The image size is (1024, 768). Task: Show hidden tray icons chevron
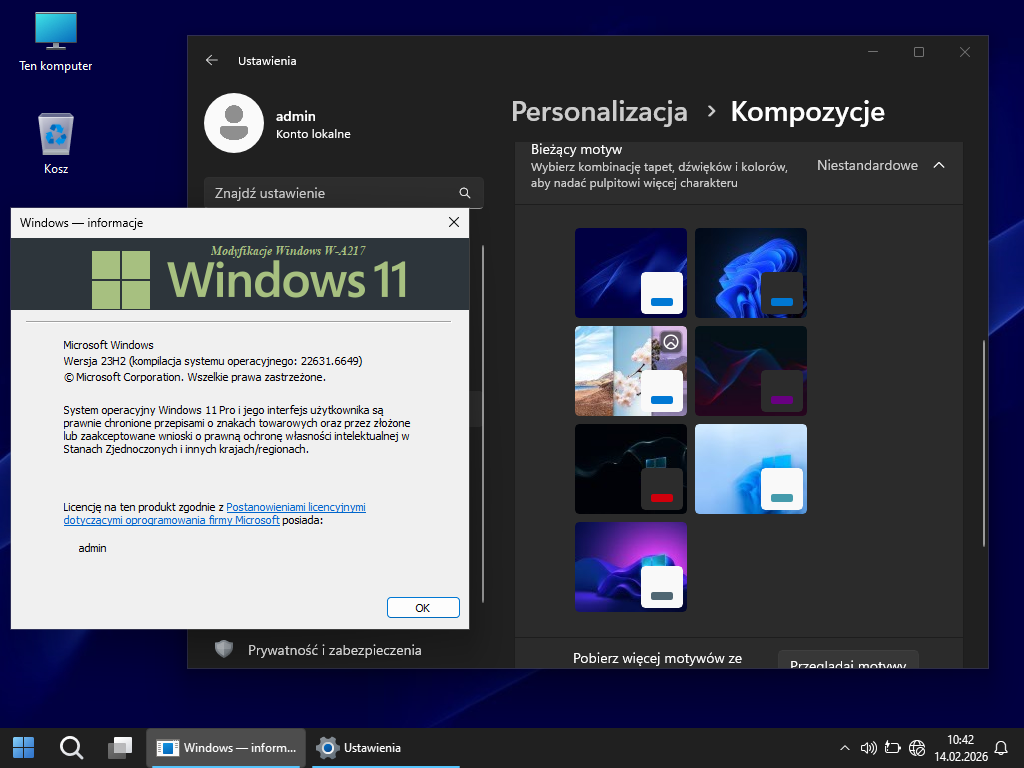click(845, 748)
